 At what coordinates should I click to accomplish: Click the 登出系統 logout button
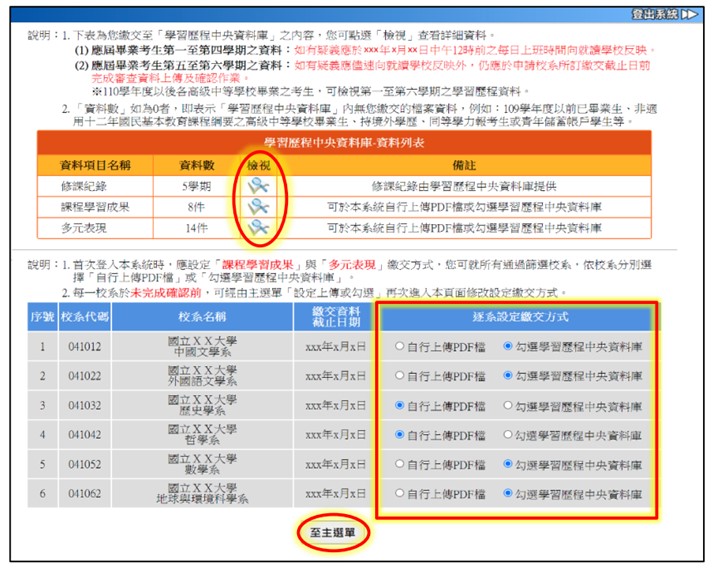(664, 14)
